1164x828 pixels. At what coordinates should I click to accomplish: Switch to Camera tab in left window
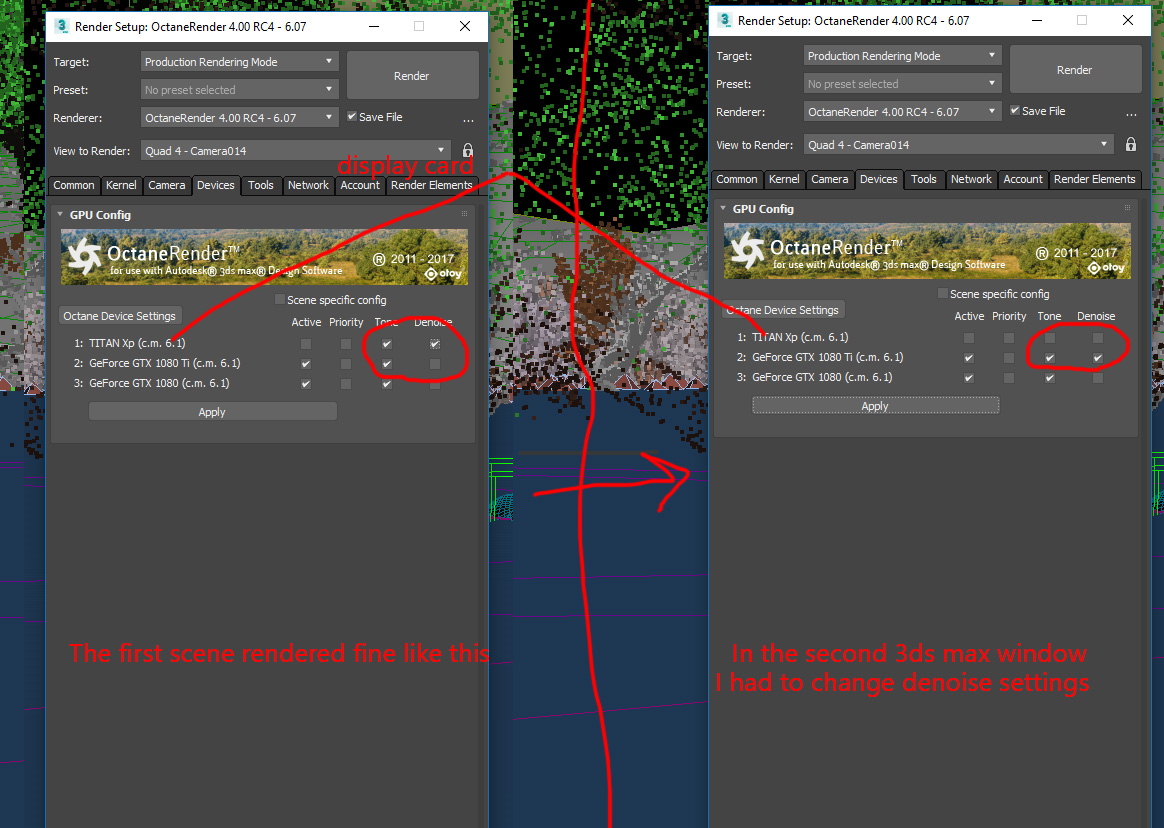click(167, 186)
